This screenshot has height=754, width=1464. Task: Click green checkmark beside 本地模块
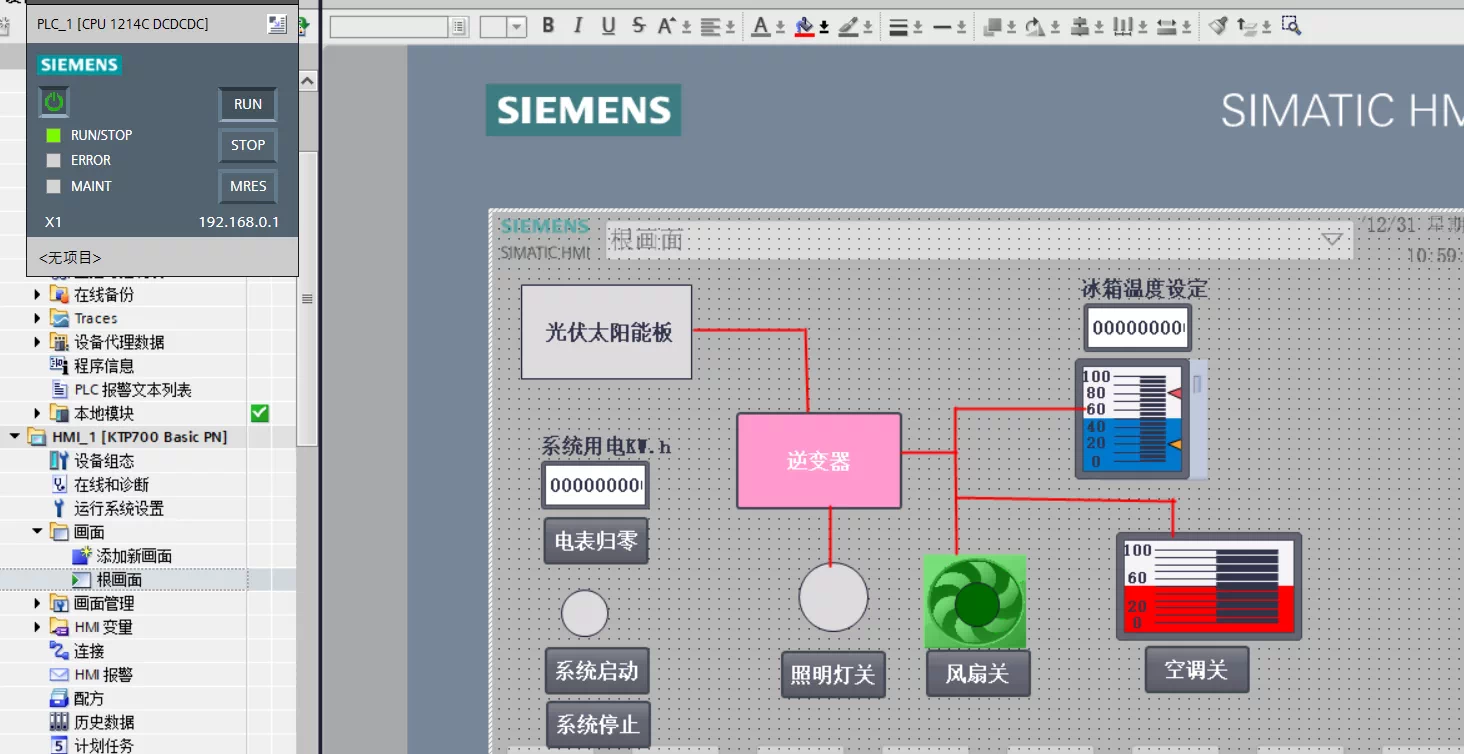tap(260, 413)
